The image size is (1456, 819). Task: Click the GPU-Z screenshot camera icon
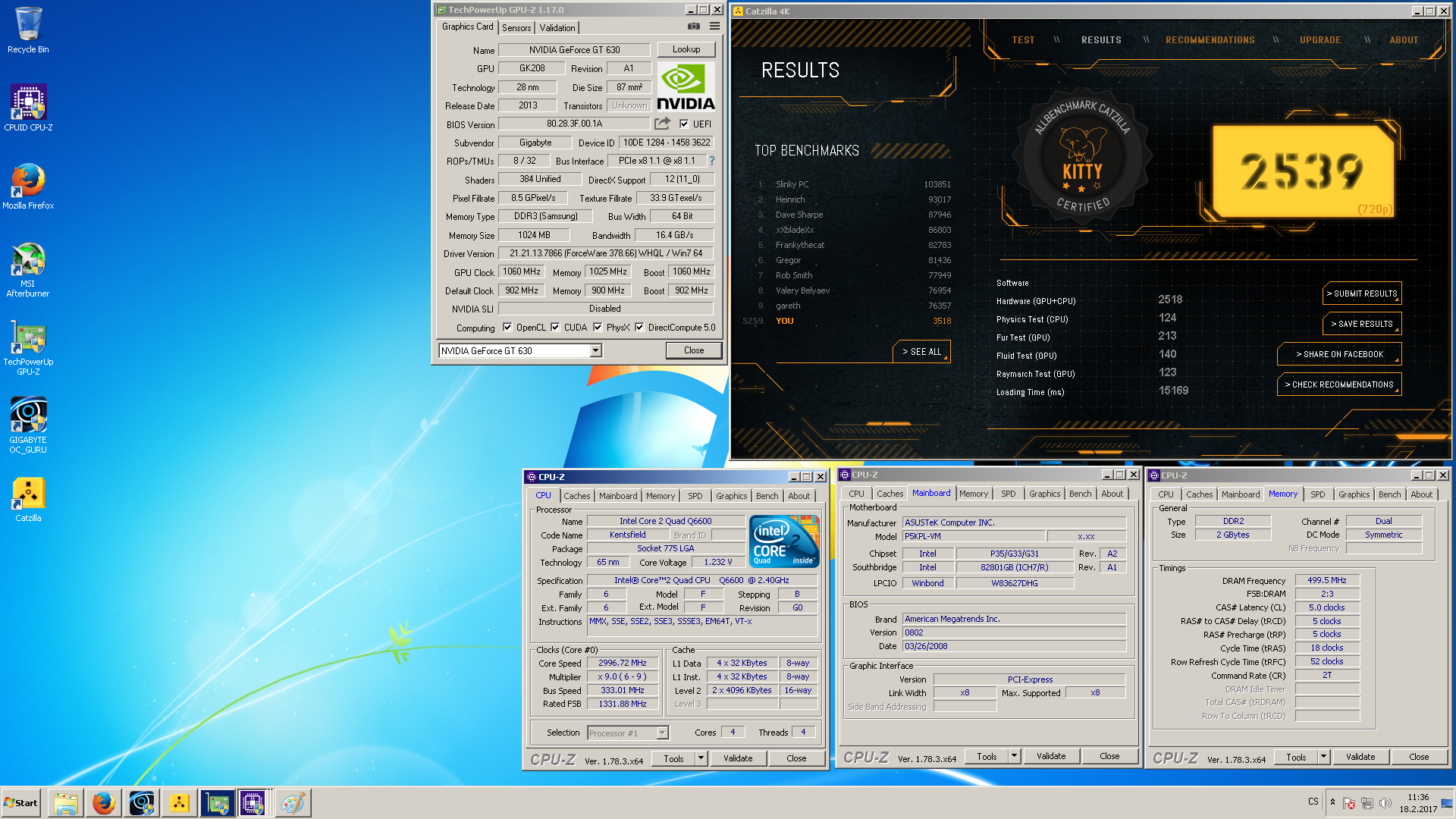click(694, 27)
